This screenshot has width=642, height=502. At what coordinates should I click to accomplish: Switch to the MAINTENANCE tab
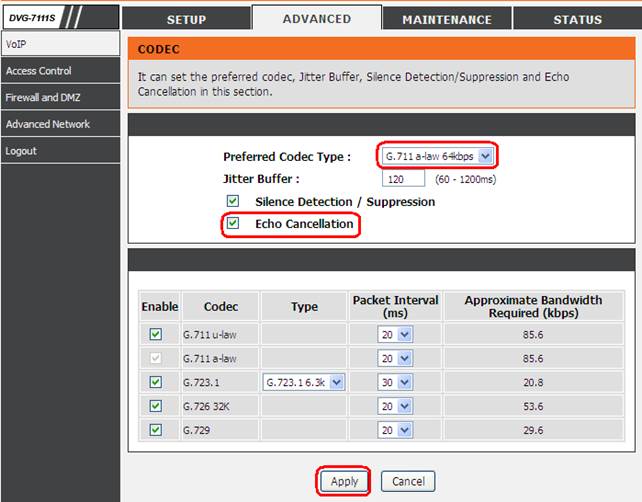(447, 19)
